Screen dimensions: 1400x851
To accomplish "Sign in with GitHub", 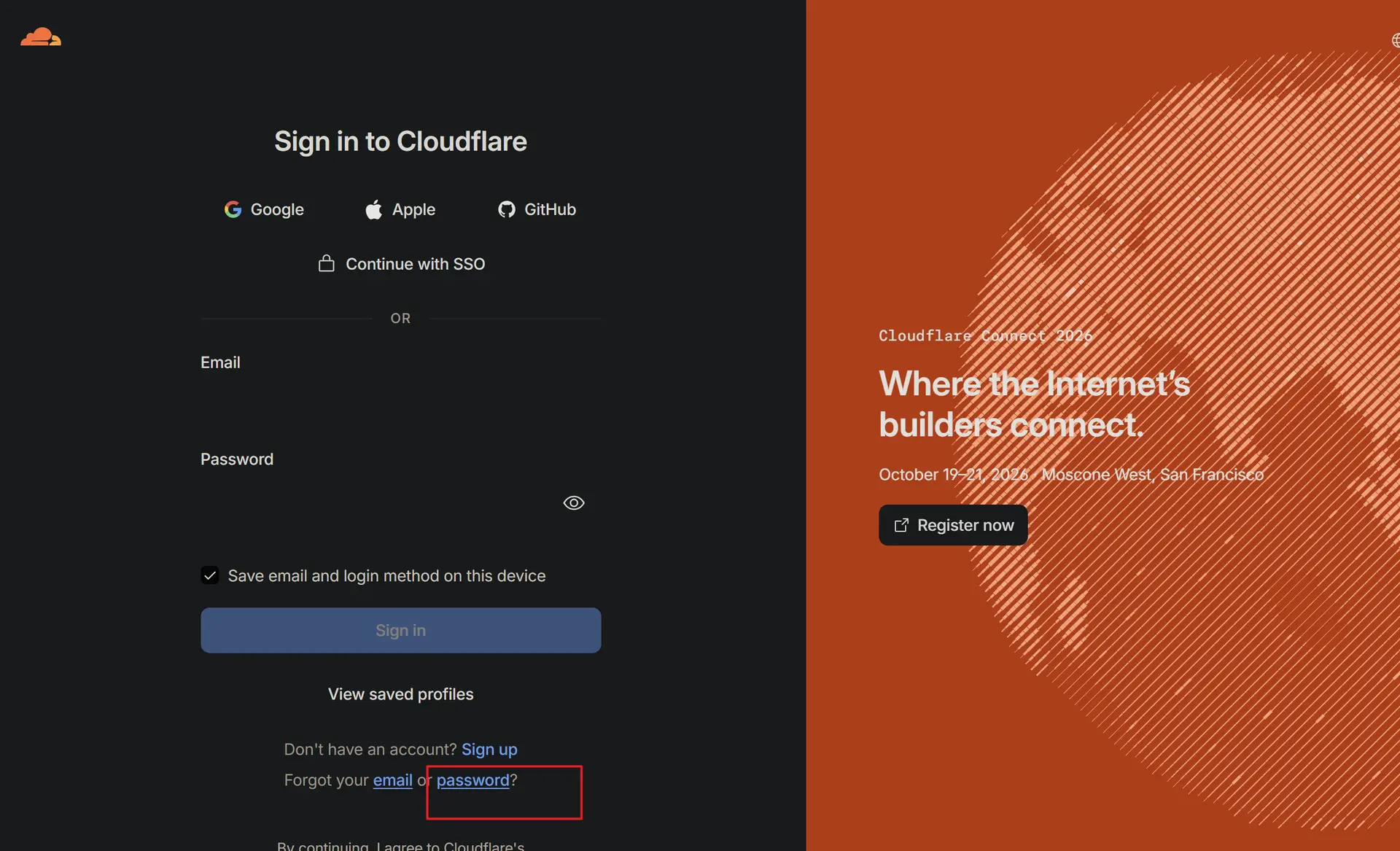I will click(537, 209).
